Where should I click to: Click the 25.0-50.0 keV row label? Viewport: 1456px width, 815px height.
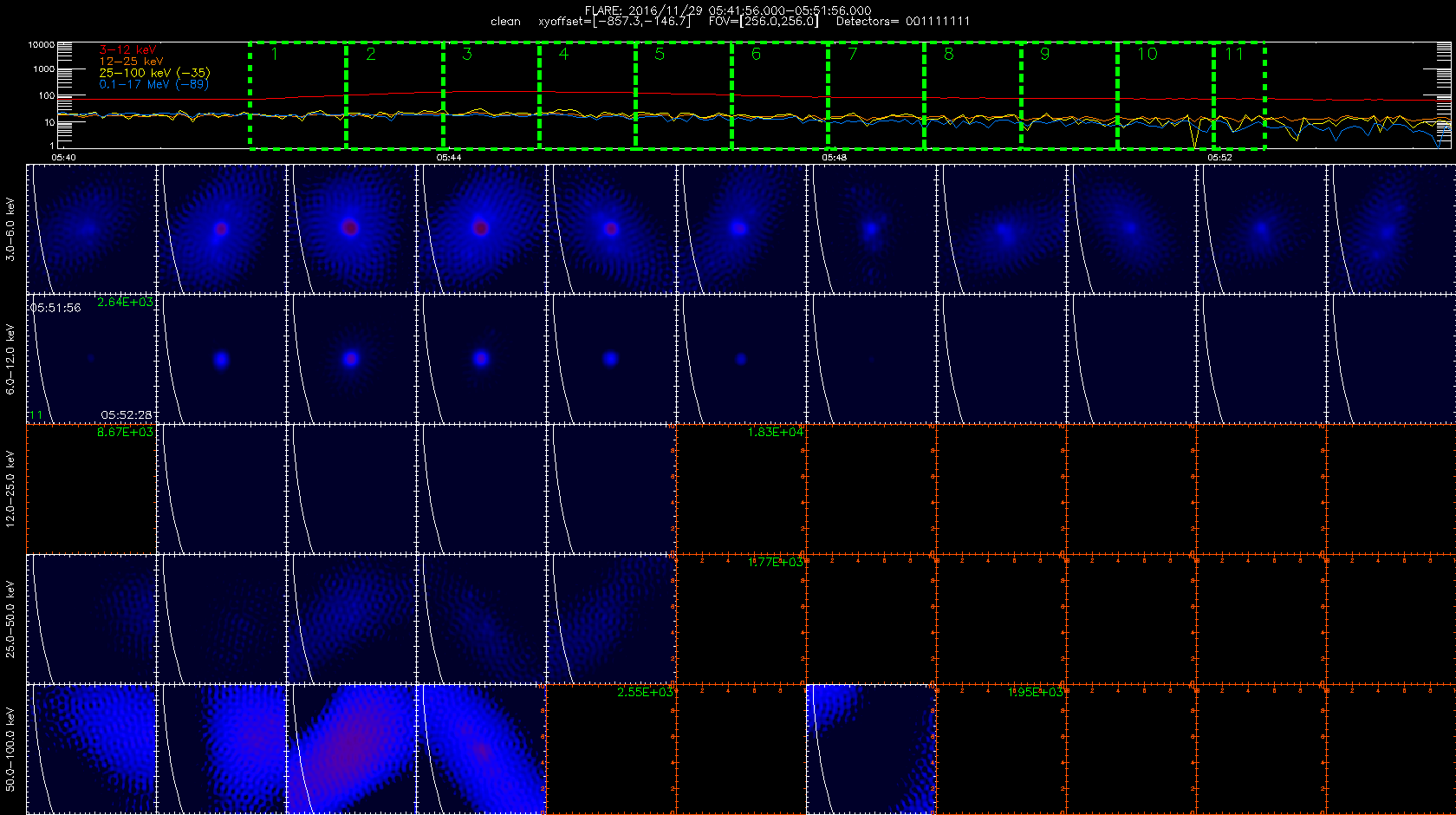click(10, 619)
